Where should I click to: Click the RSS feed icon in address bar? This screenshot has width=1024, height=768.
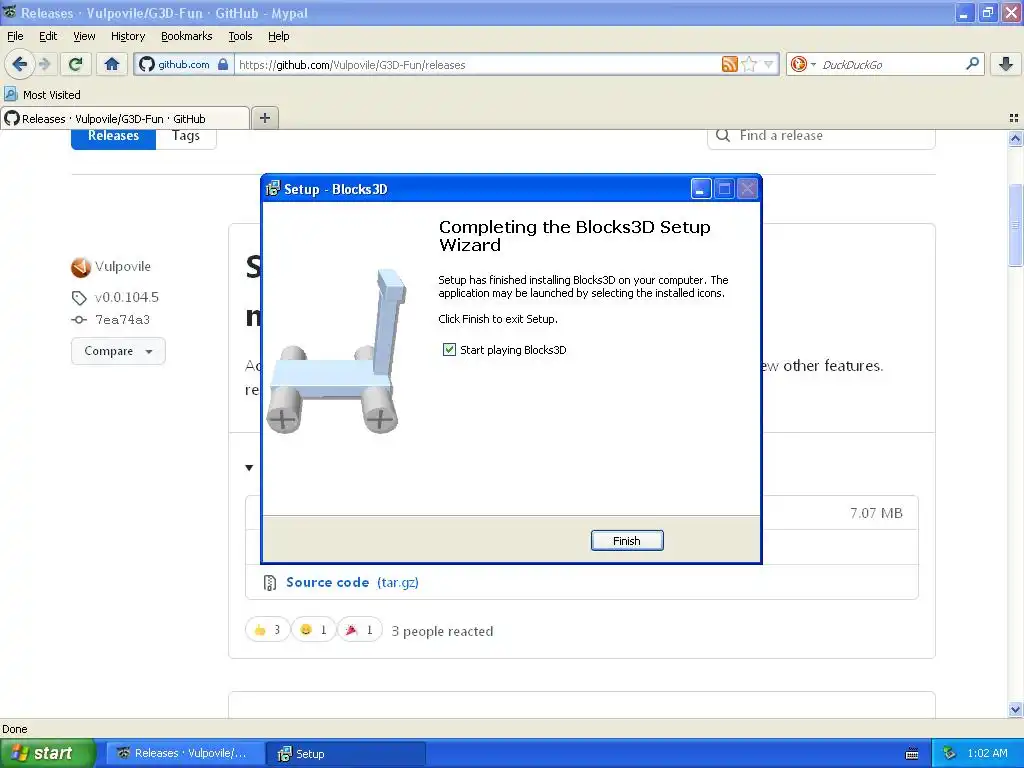click(729, 64)
